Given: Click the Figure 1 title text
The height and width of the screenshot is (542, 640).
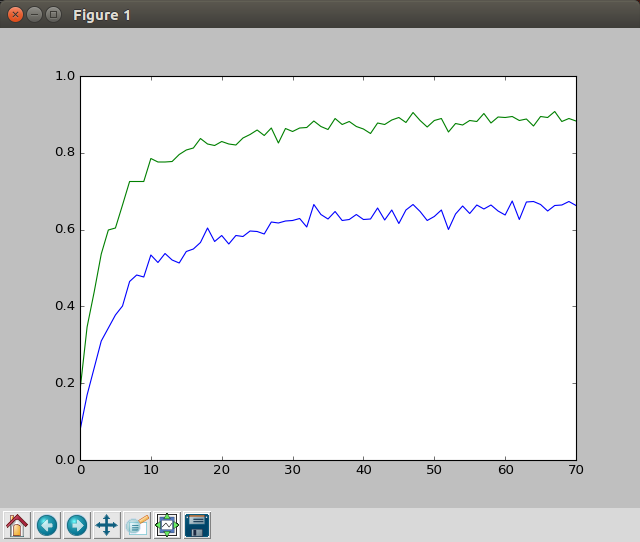Looking at the screenshot, I should tap(102, 16).
